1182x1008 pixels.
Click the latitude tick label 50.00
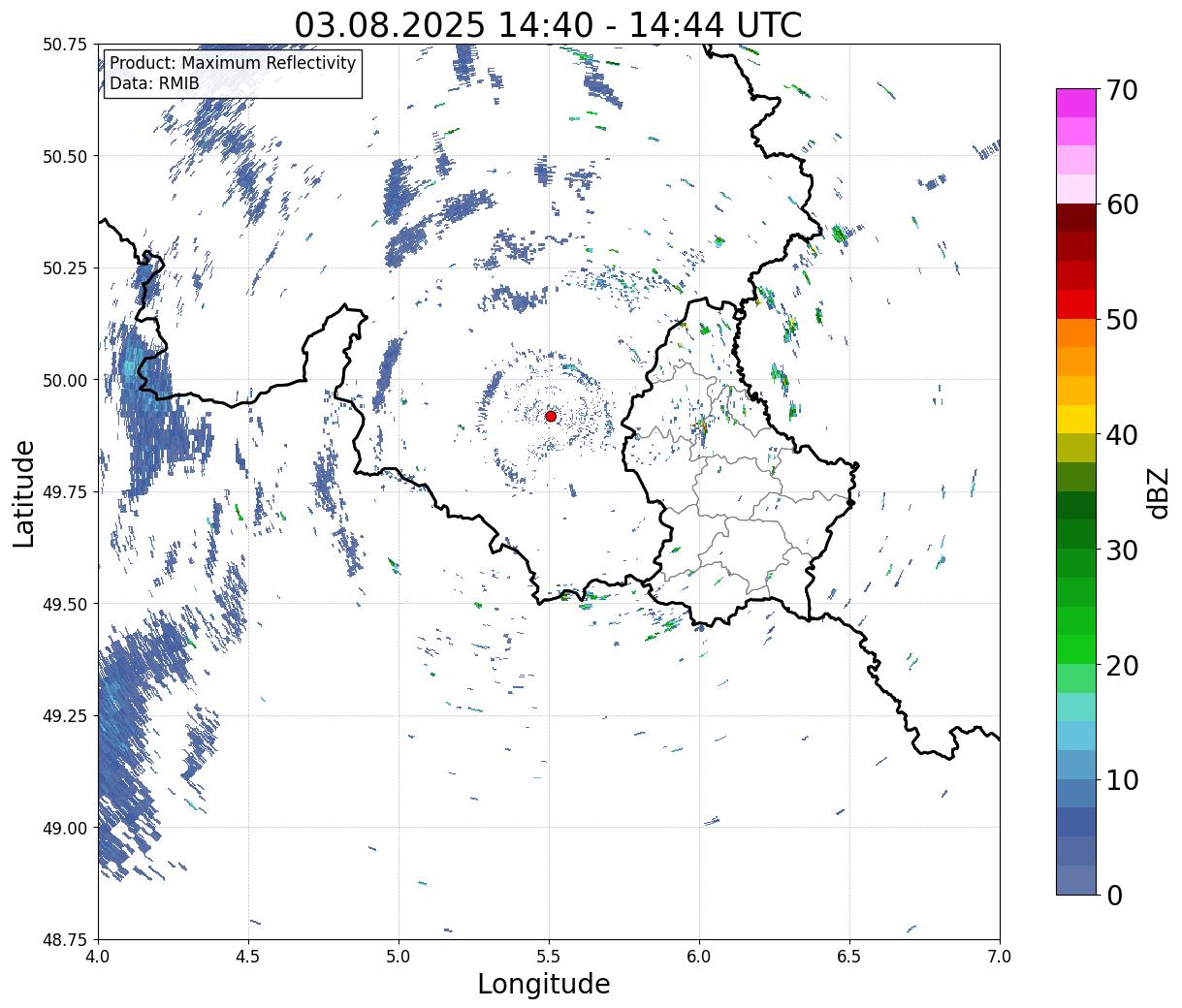(65, 380)
